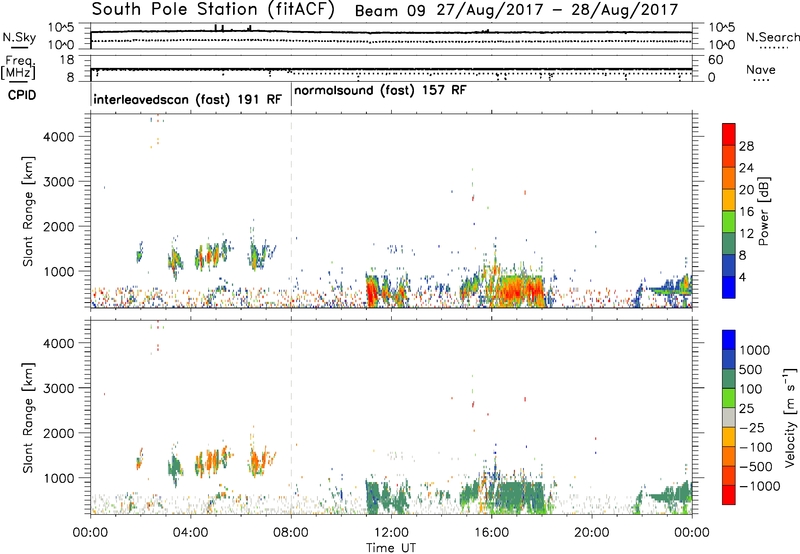Click the Slant Range label of power panel
This screenshot has width=800, height=554.
tap(28, 211)
